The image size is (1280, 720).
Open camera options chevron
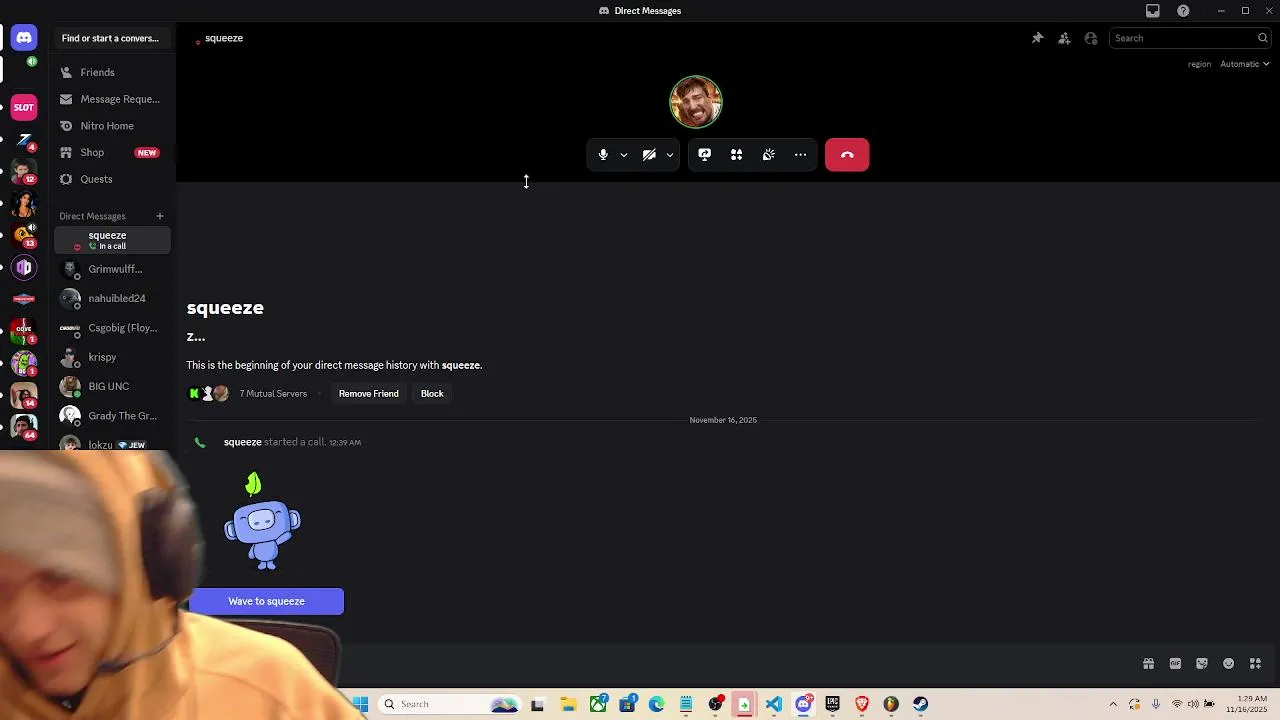pos(670,155)
